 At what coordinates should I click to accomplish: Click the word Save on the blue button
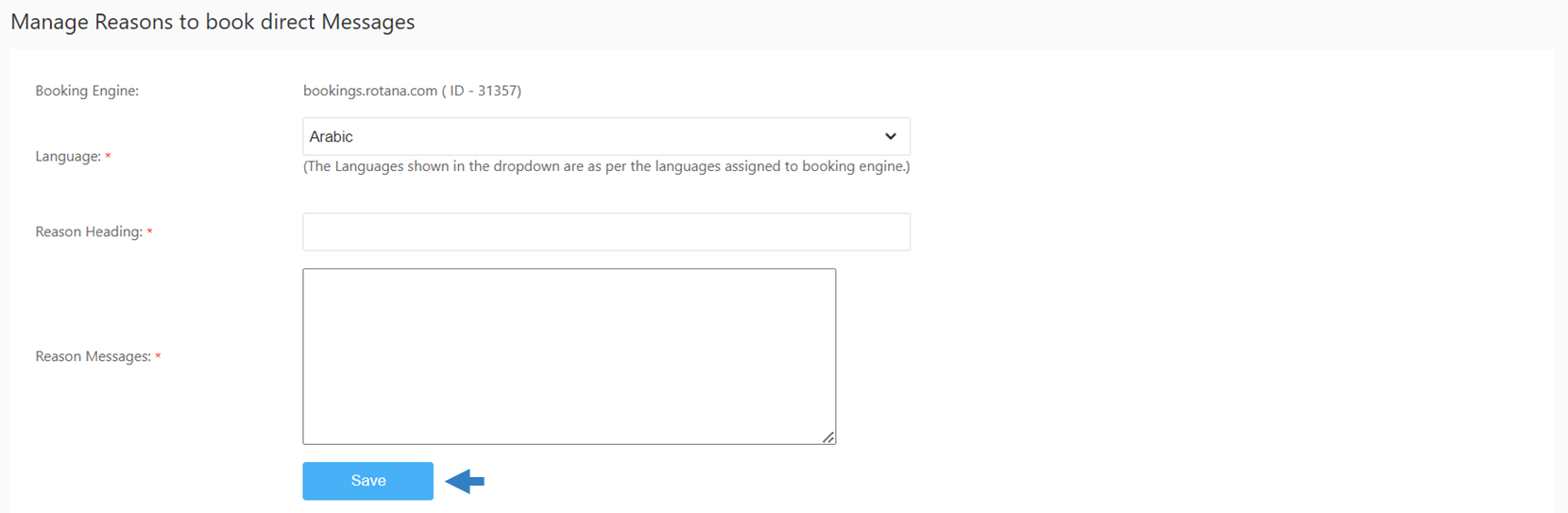coord(368,481)
